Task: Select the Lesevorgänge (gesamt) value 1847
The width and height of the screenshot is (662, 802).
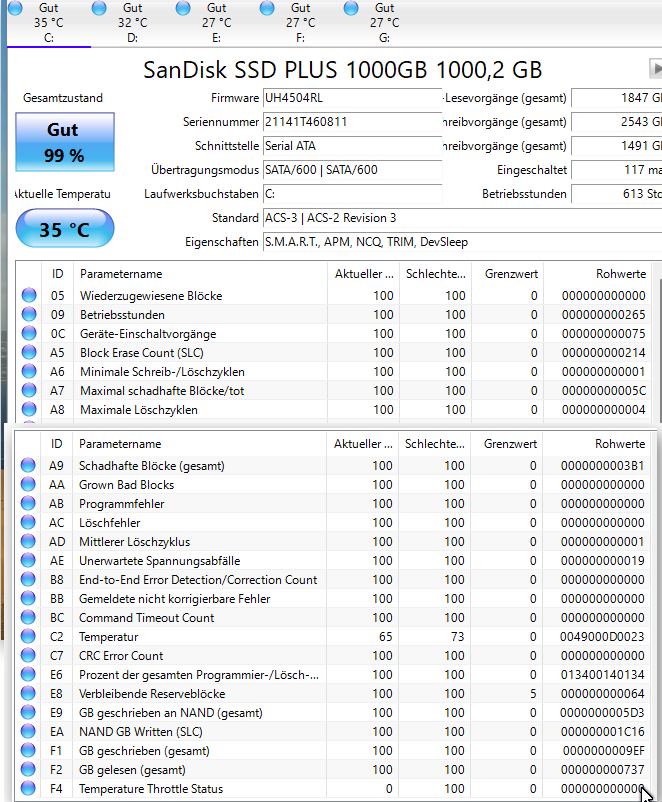Action: coord(616,98)
